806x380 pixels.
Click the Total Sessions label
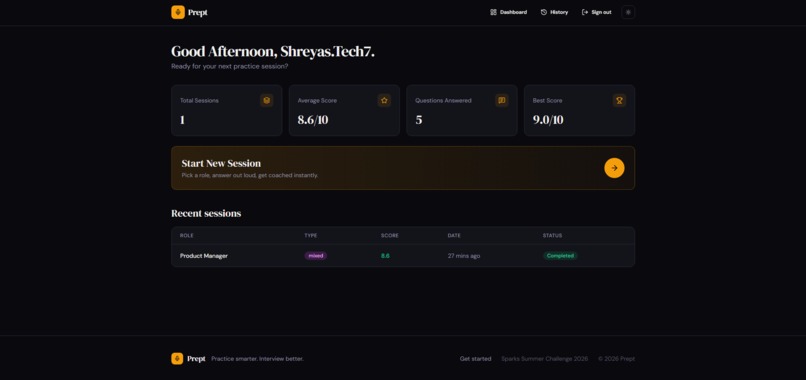click(199, 101)
